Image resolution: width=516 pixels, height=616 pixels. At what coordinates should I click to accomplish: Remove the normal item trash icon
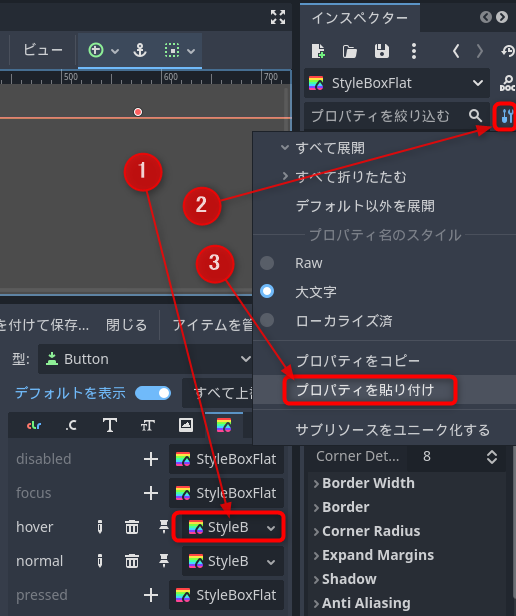pos(132,561)
